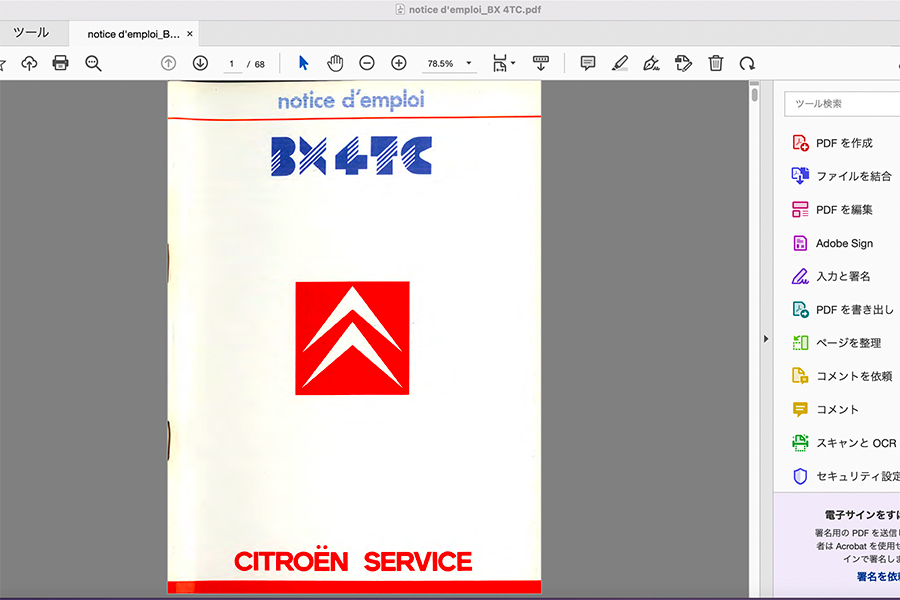
Task: Go to previous page arrow
Action: [169, 63]
